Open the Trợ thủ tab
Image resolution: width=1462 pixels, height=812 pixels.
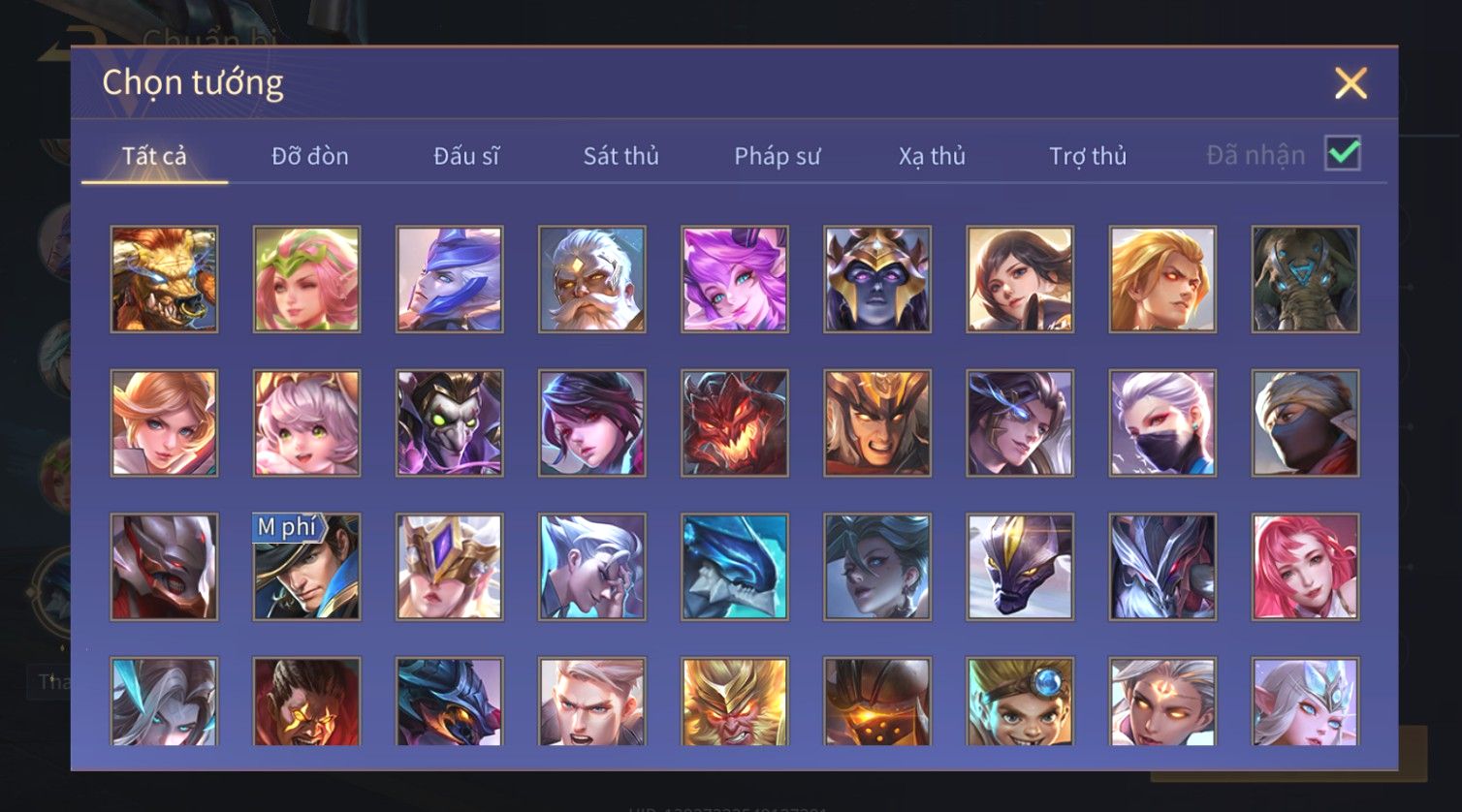click(x=1088, y=156)
